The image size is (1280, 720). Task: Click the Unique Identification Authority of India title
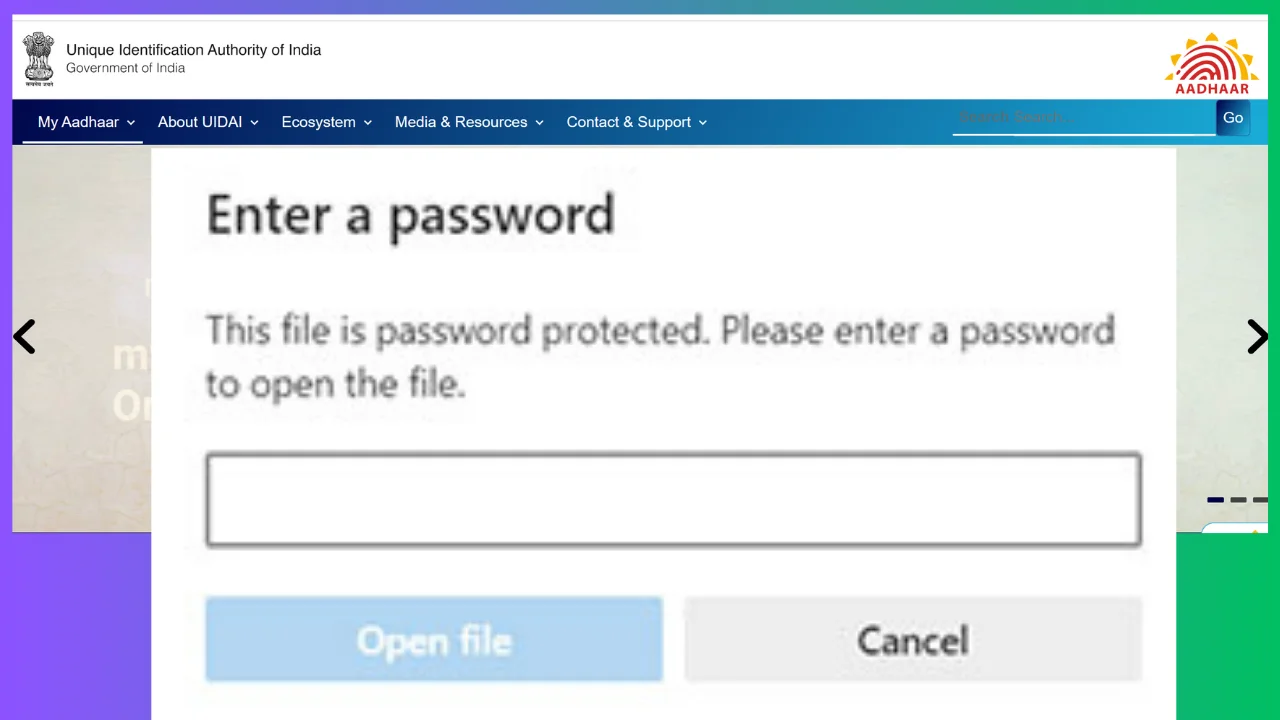(x=193, y=50)
